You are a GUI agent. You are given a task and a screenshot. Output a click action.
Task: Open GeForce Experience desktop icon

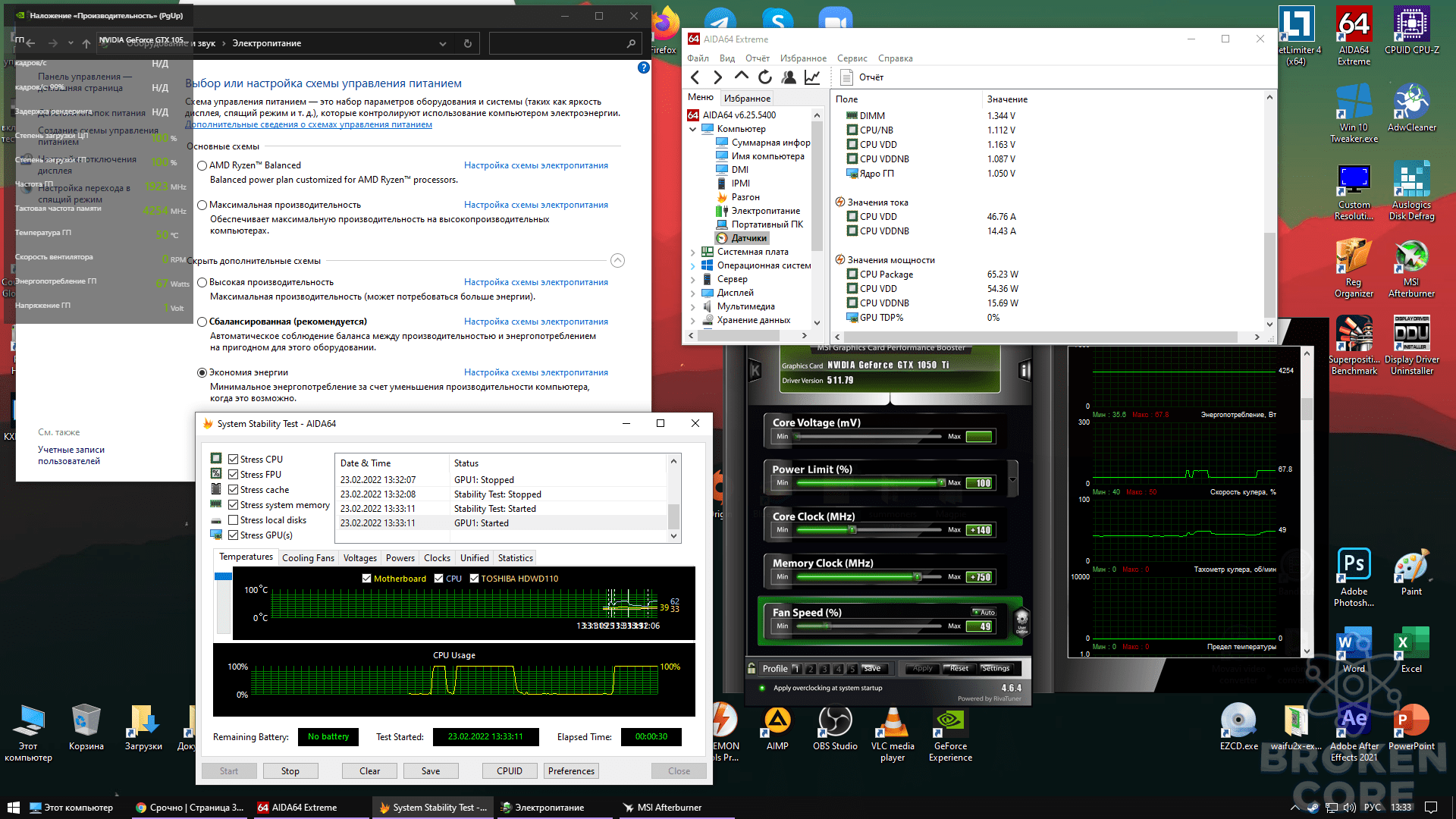tap(950, 734)
